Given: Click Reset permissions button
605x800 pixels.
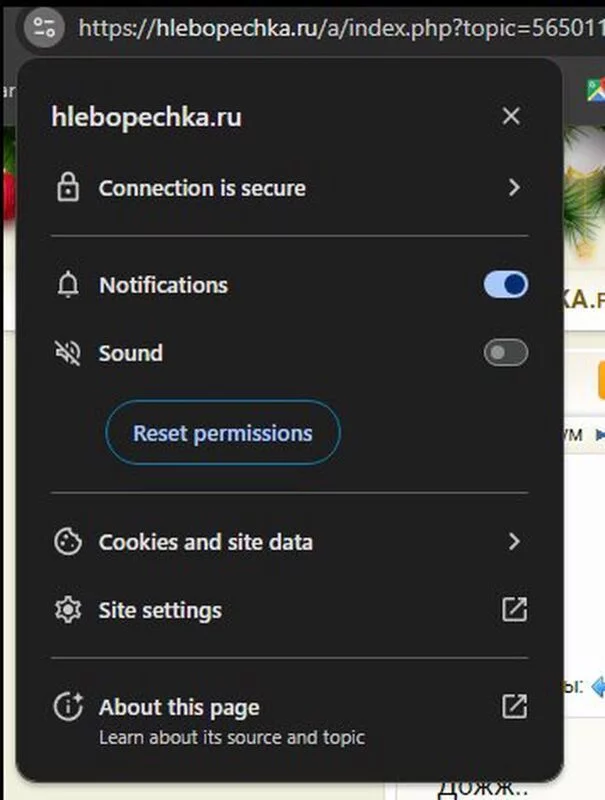Looking at the screenshot, I should (x=223, y=433).
